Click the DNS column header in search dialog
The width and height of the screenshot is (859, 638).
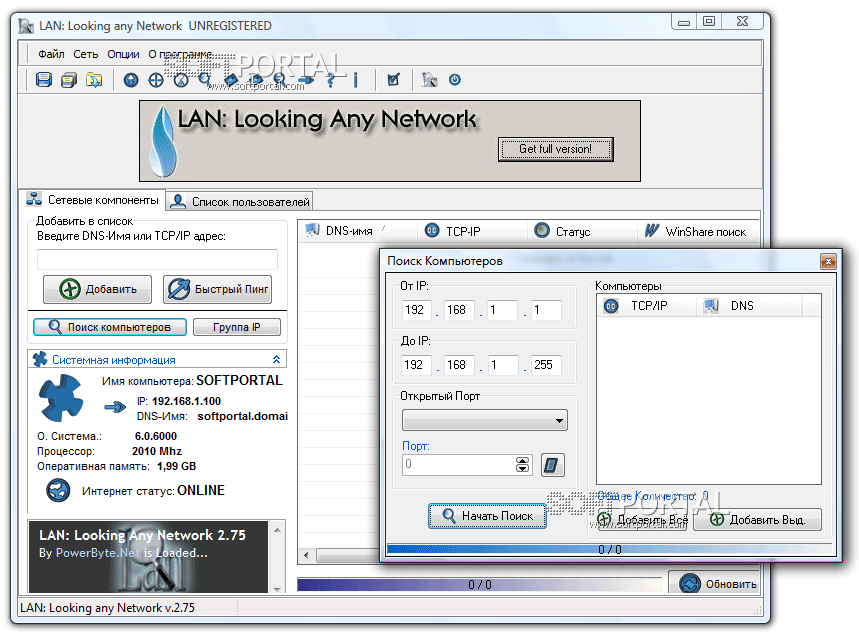point(750,306)
